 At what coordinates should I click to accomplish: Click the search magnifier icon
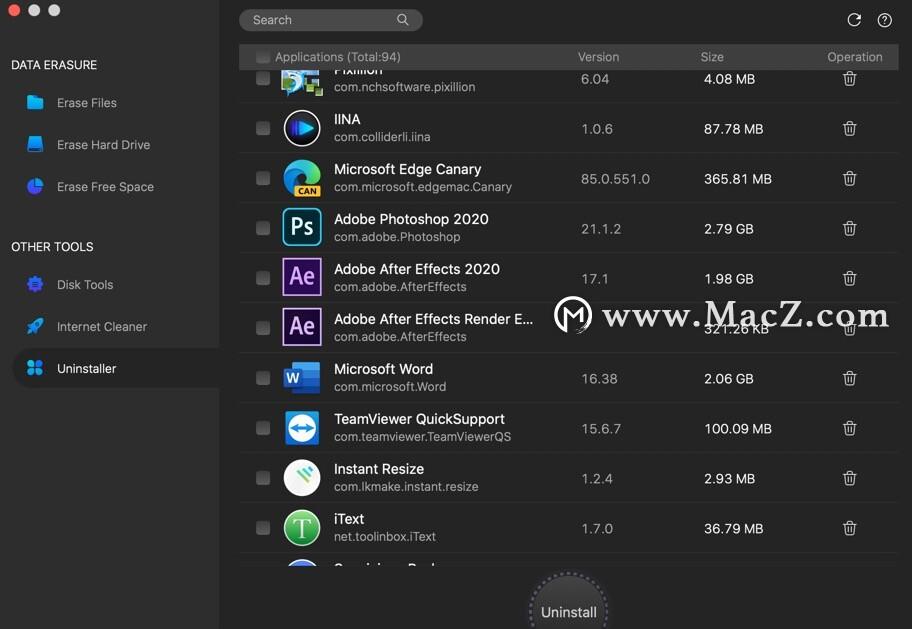tap(402, 20)
